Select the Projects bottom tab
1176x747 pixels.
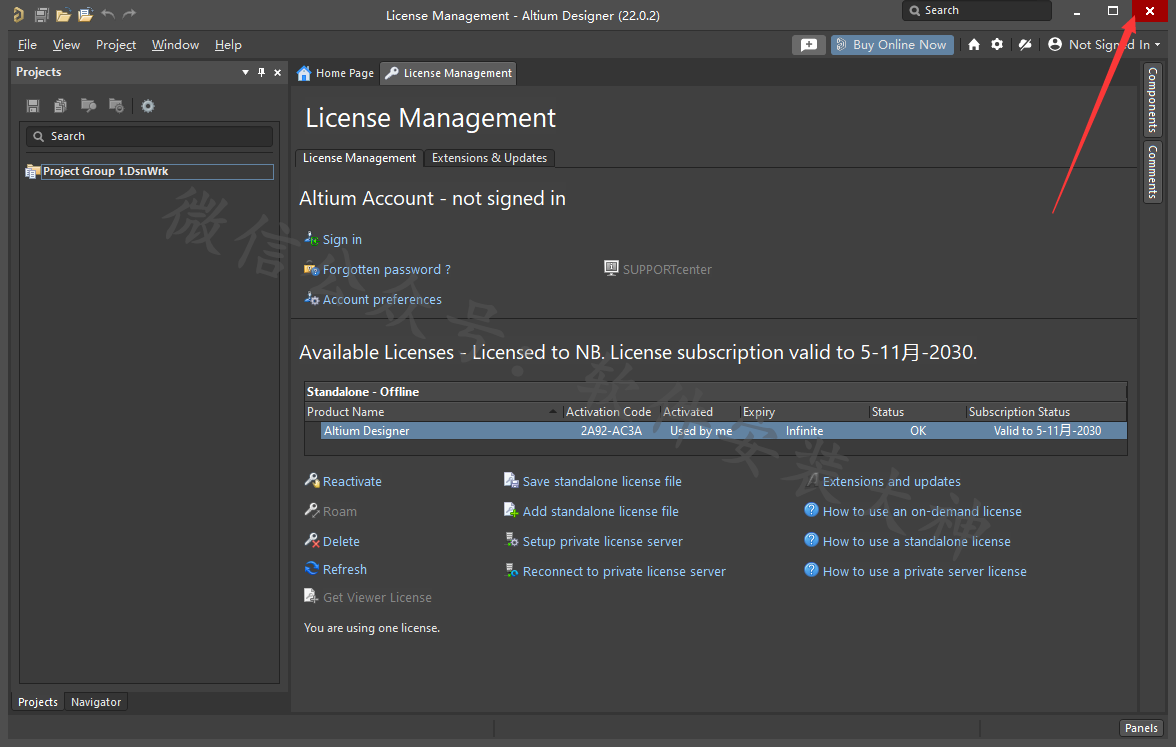tap(38, 702)
